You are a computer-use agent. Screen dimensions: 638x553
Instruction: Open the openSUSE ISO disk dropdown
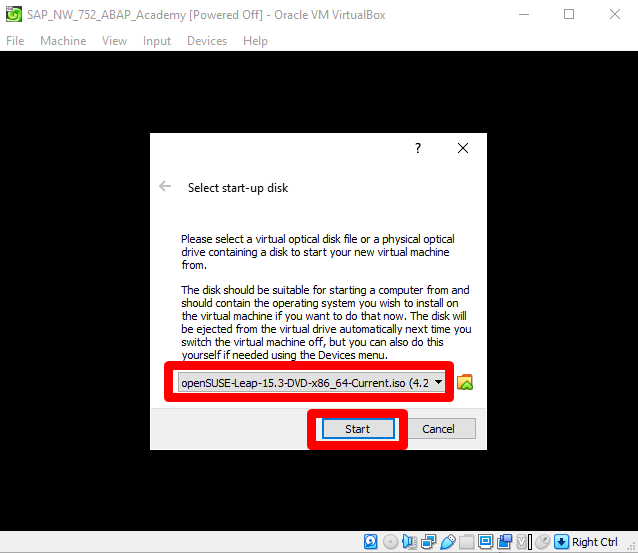click(311, 382)
